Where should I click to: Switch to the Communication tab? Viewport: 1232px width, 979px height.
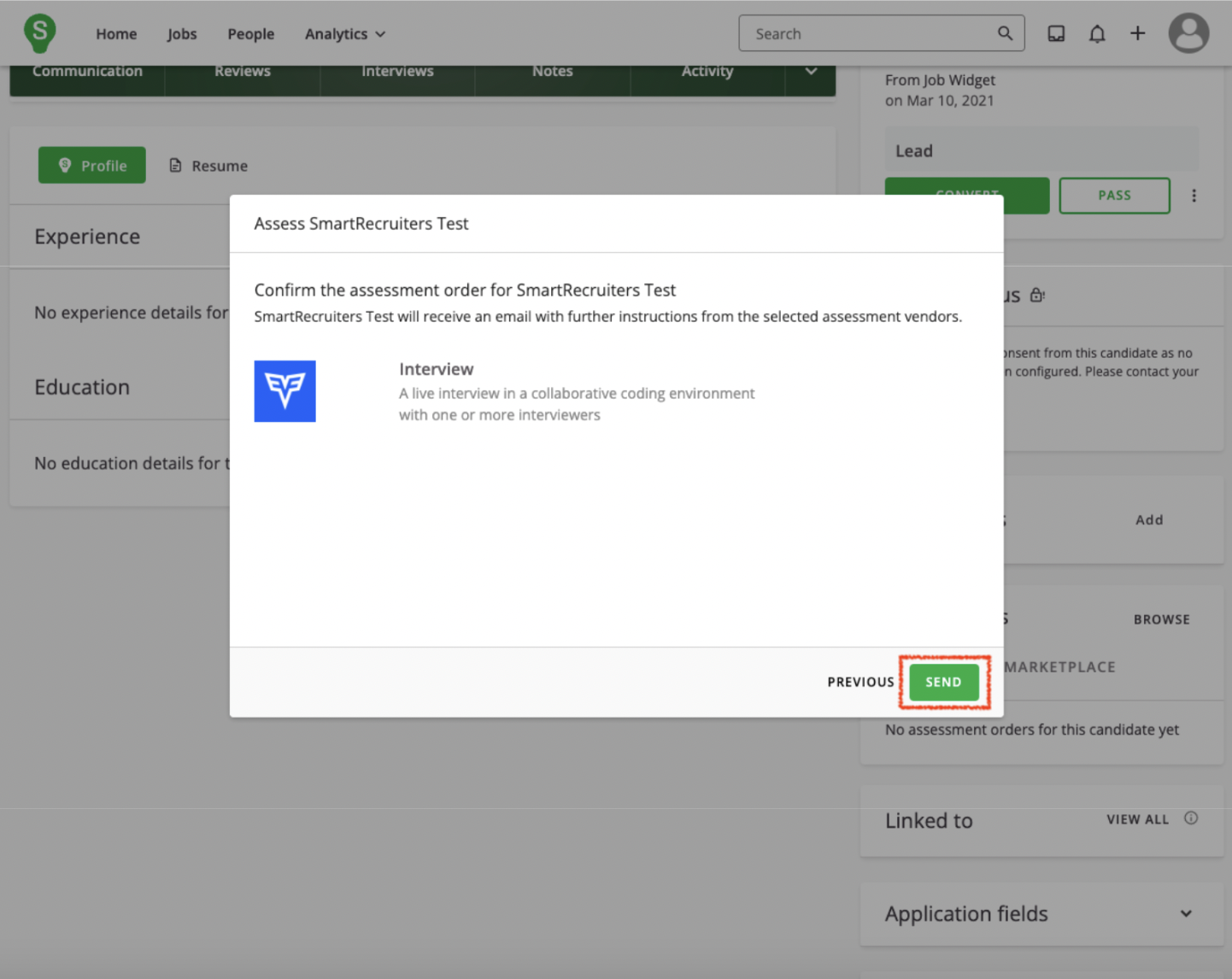(x=87, y=72)
